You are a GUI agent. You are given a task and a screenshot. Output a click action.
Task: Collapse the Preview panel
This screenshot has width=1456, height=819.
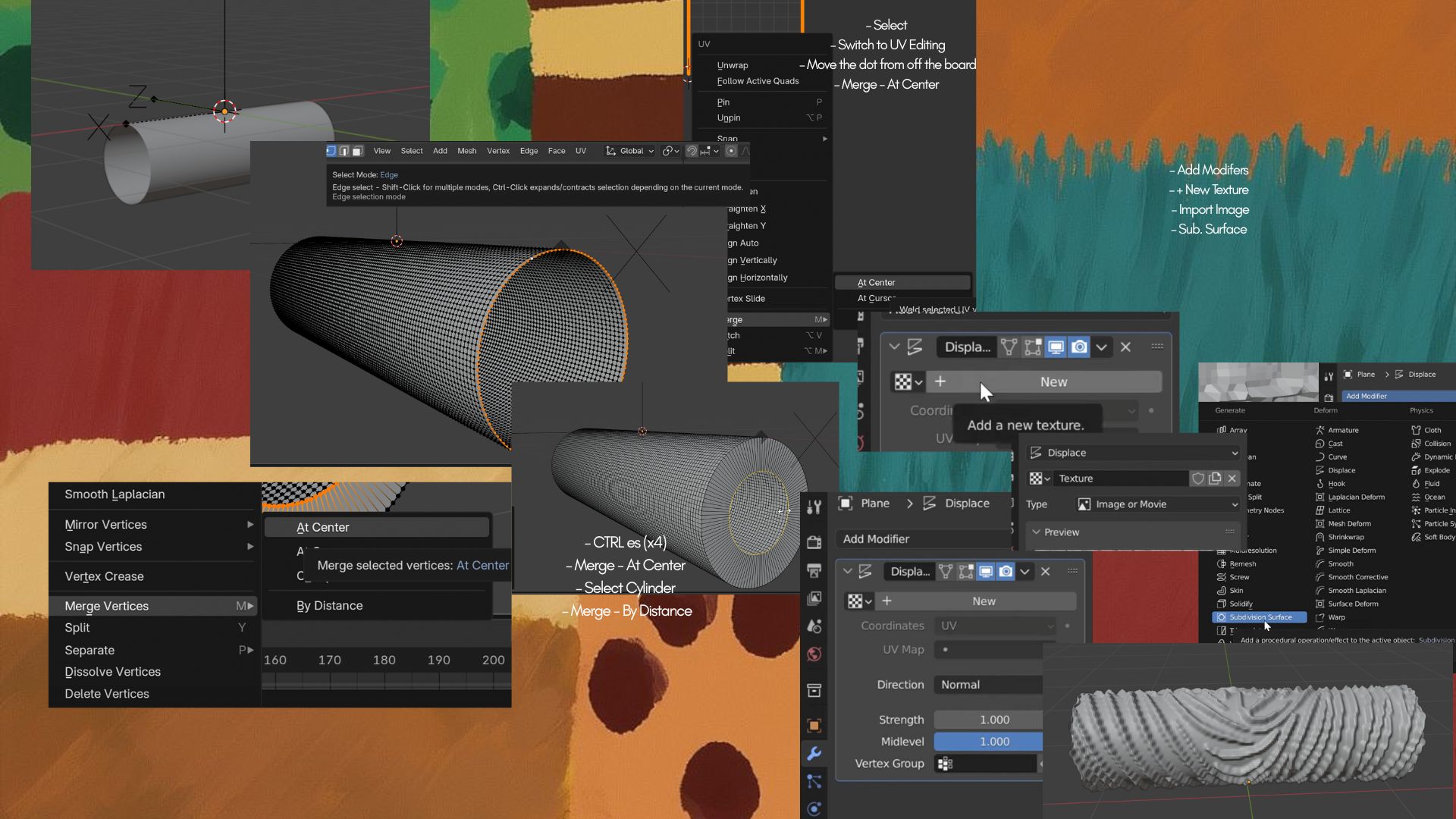click(x=1037, y=532)
